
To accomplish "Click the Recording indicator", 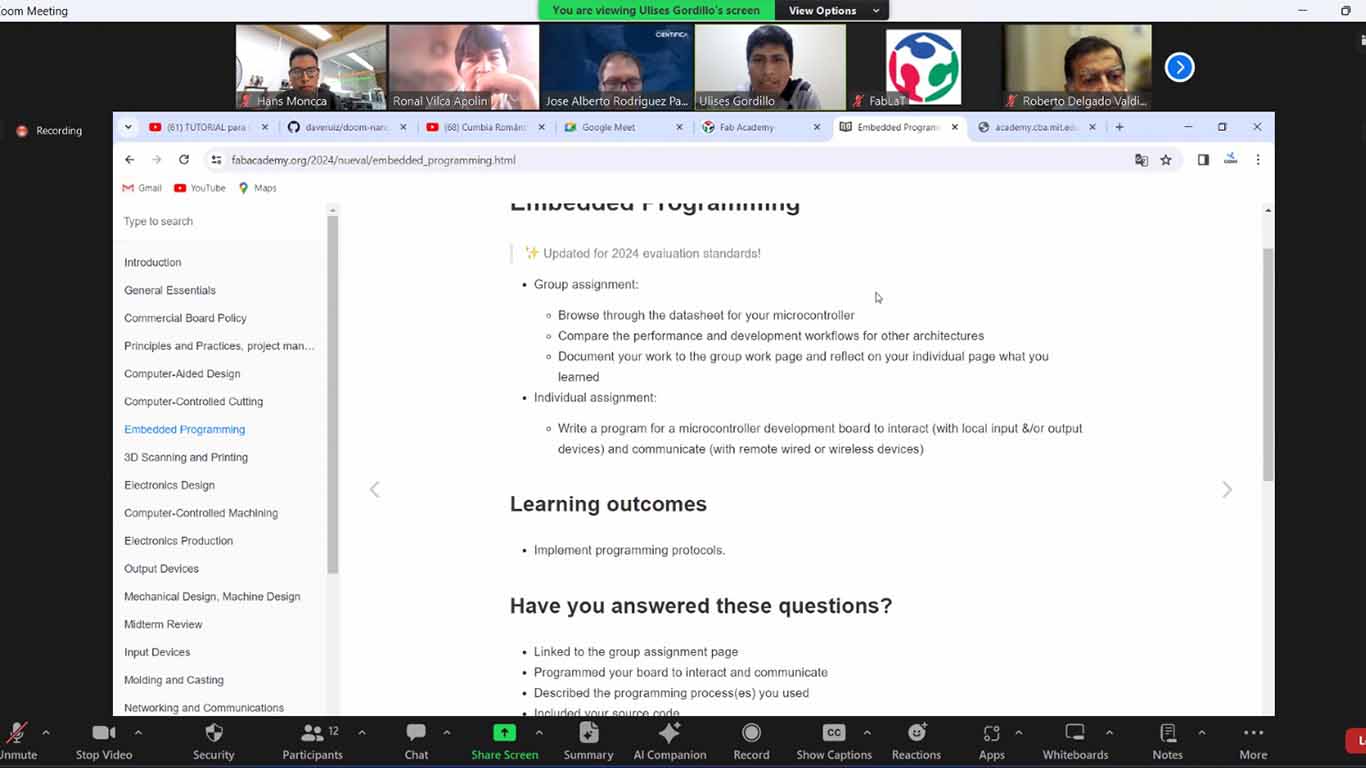I will pyautogui.click(x=49, y=130).
